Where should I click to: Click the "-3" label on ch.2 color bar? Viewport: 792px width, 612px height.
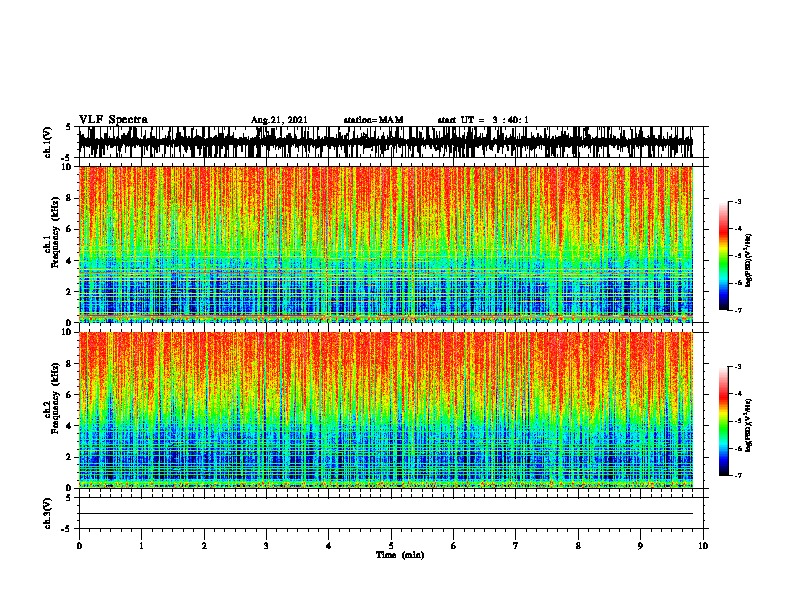[x=738, y=367]
